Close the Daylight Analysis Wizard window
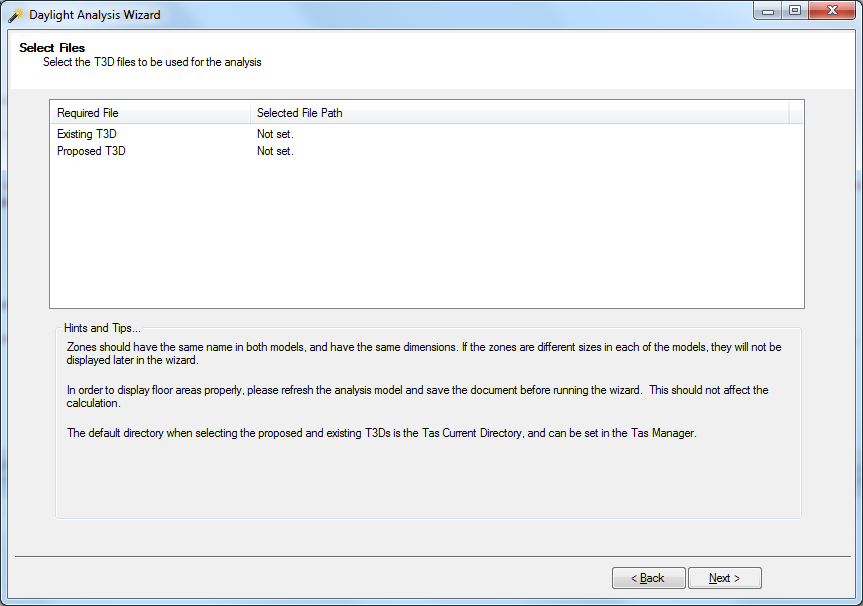The image size is (863, 606). pos(833,10)
